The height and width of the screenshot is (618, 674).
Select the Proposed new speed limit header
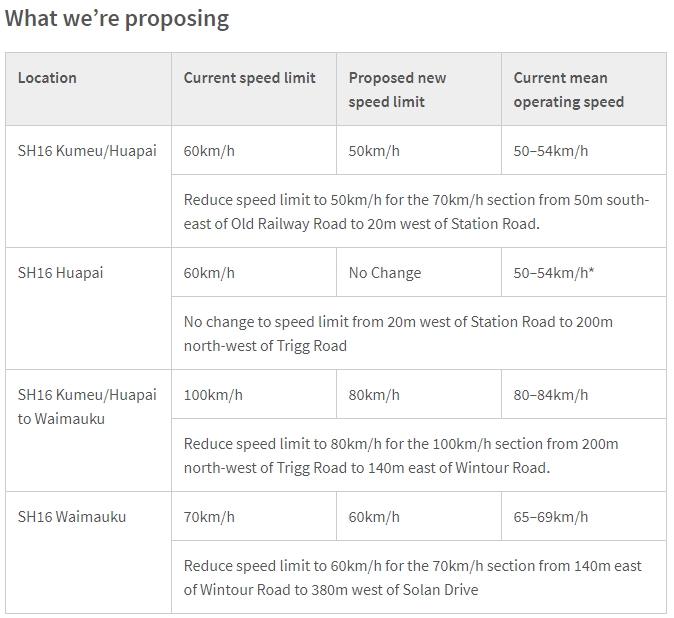coord(397,89)
